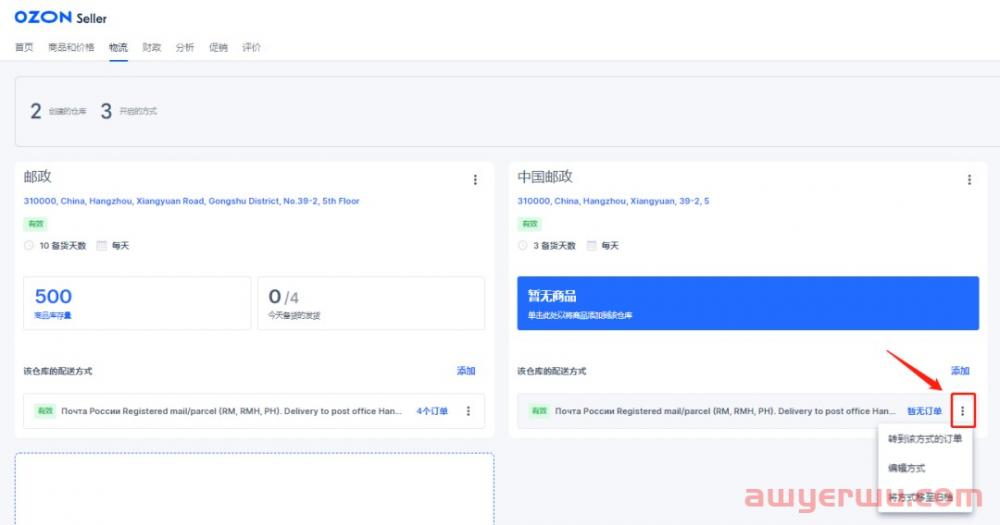The width and height of the screenshot is (1000, 525).
Task: Click 该仓库的配送方式 heading in 中国邮政 card
Action: click(552, 371)
